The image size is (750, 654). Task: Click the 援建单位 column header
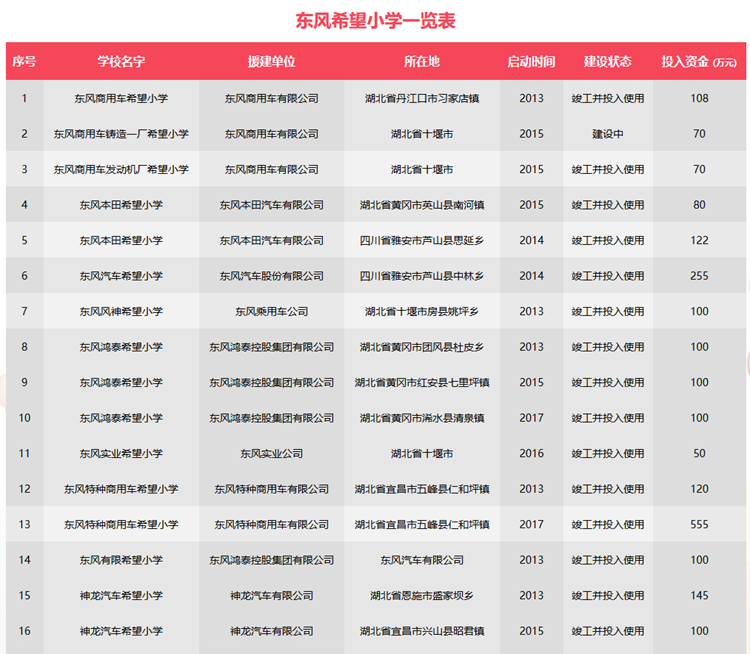[x=272, y=61]
